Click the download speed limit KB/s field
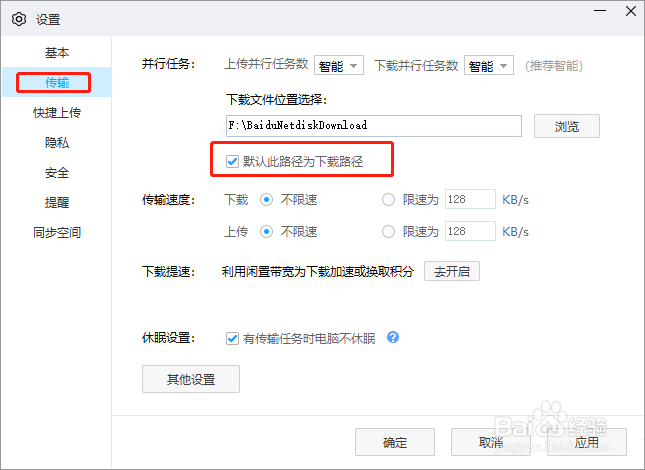The image size is (645, 470). click(x=470, y=199)
